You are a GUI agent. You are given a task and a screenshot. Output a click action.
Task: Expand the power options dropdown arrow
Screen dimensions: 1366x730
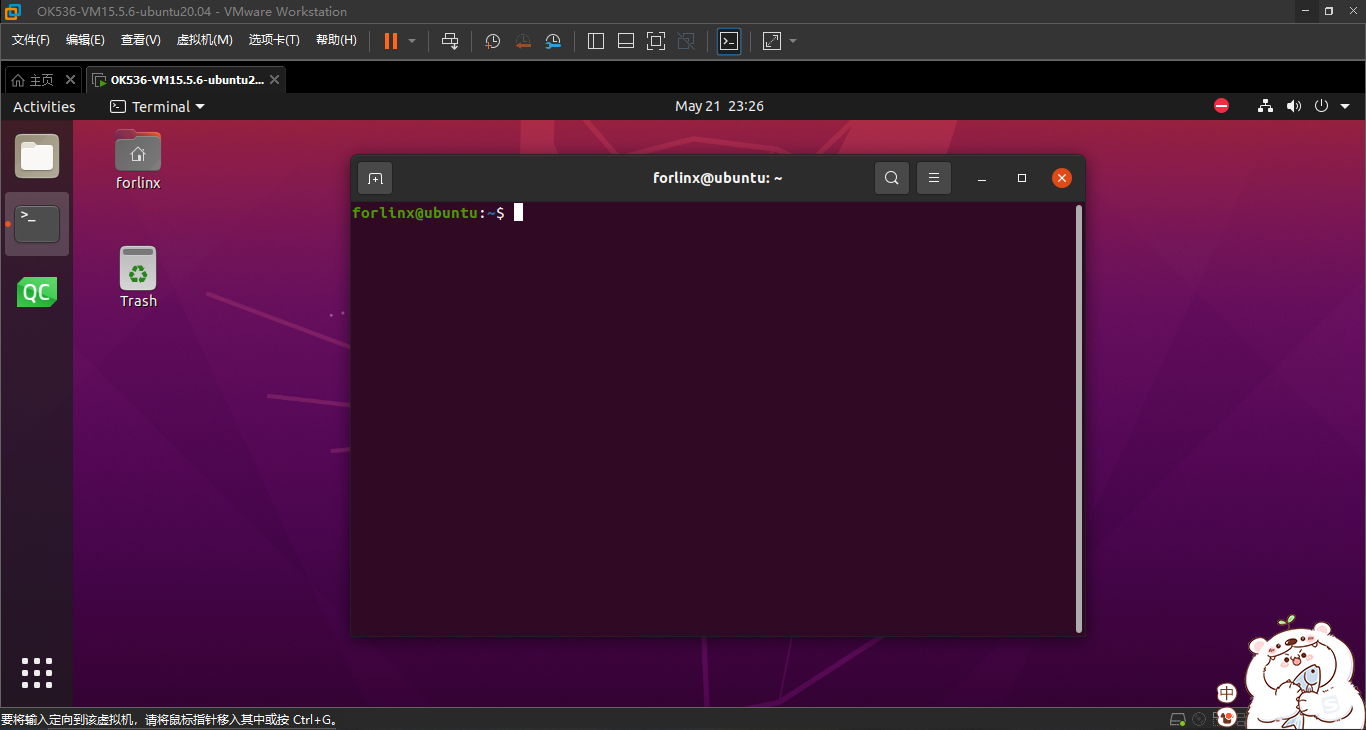(412, 41)
